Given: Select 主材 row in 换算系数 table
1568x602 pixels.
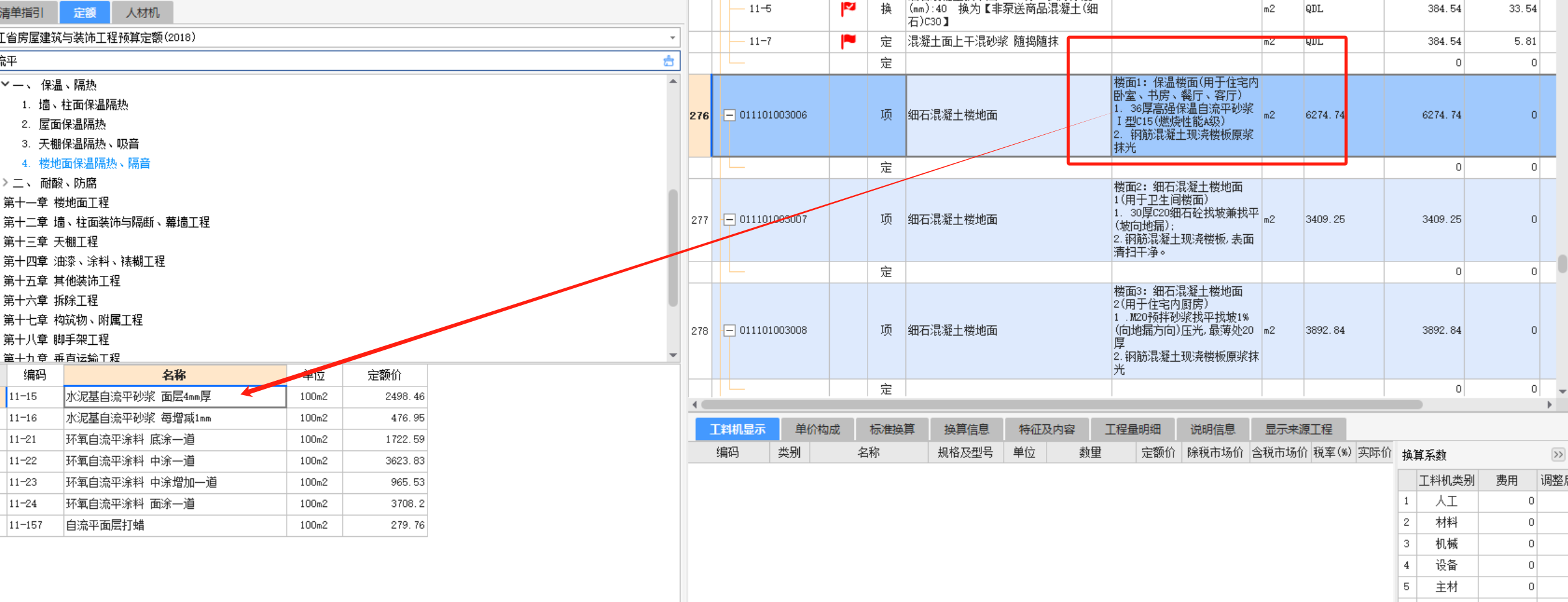Looking at the screenshot, I should coord(1482,587).
